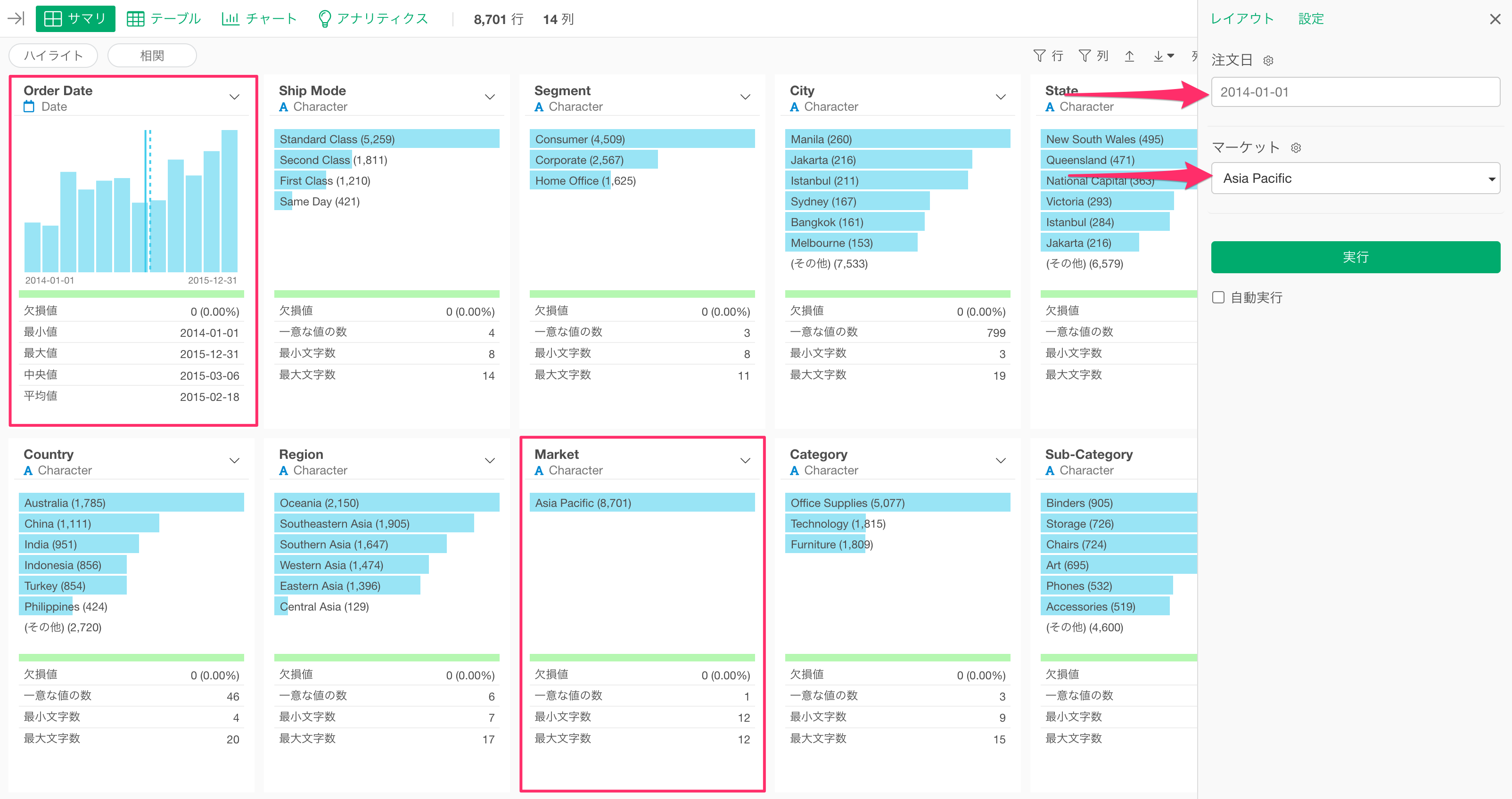The height and width of the screenshot is (799, 1512).
Task: Click the '8,701 行' row count
Action: tap(498, 19)
